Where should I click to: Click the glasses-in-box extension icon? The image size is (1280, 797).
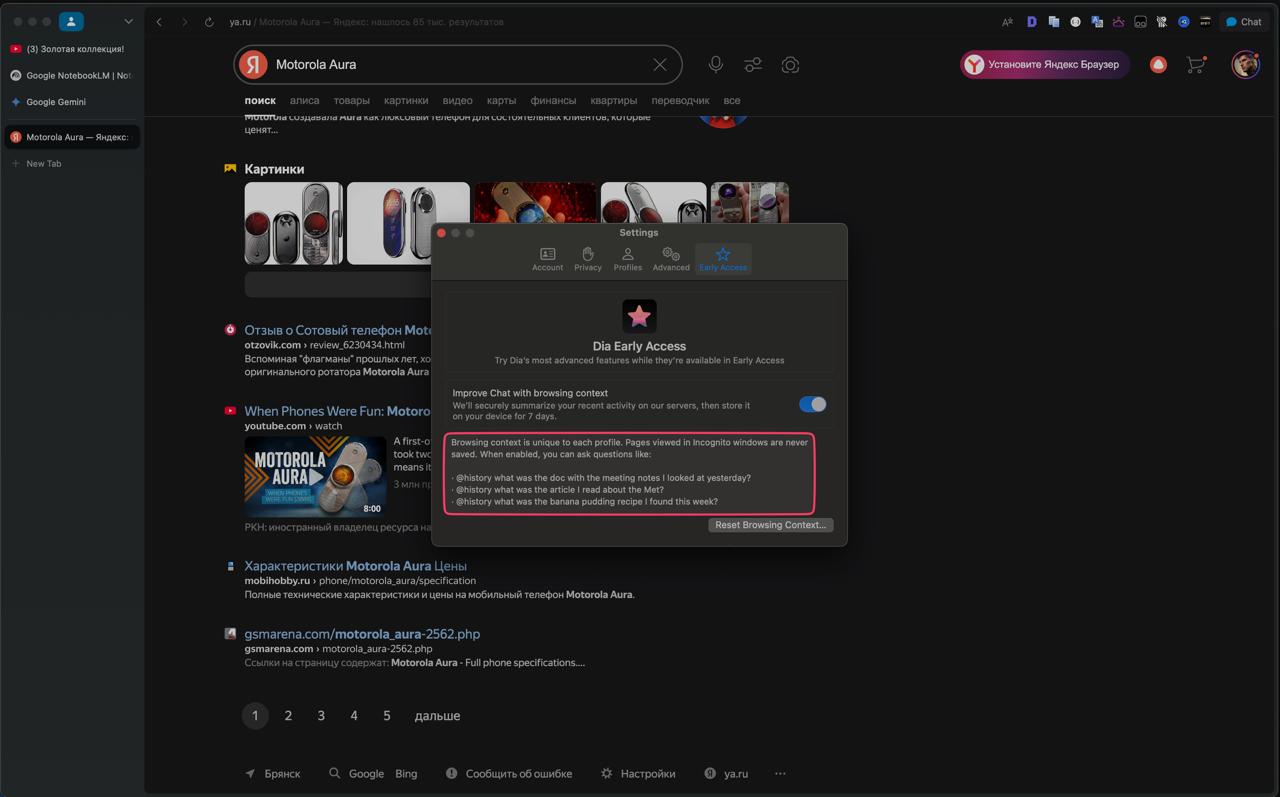tap(1140, 22)
